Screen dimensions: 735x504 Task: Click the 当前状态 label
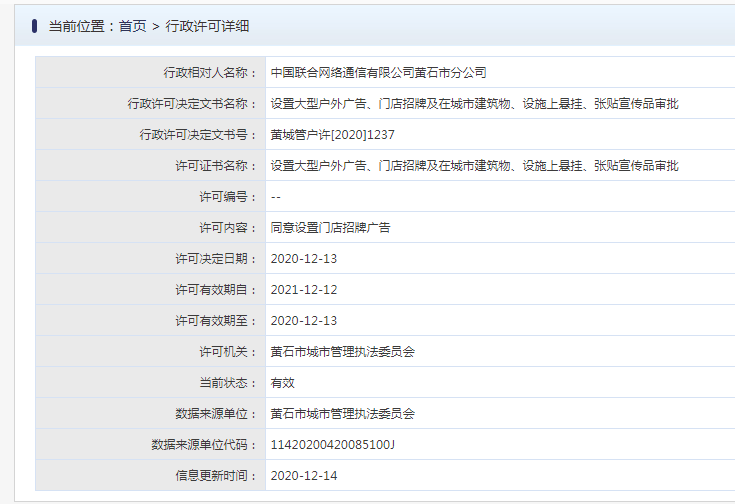pos(228,383)
